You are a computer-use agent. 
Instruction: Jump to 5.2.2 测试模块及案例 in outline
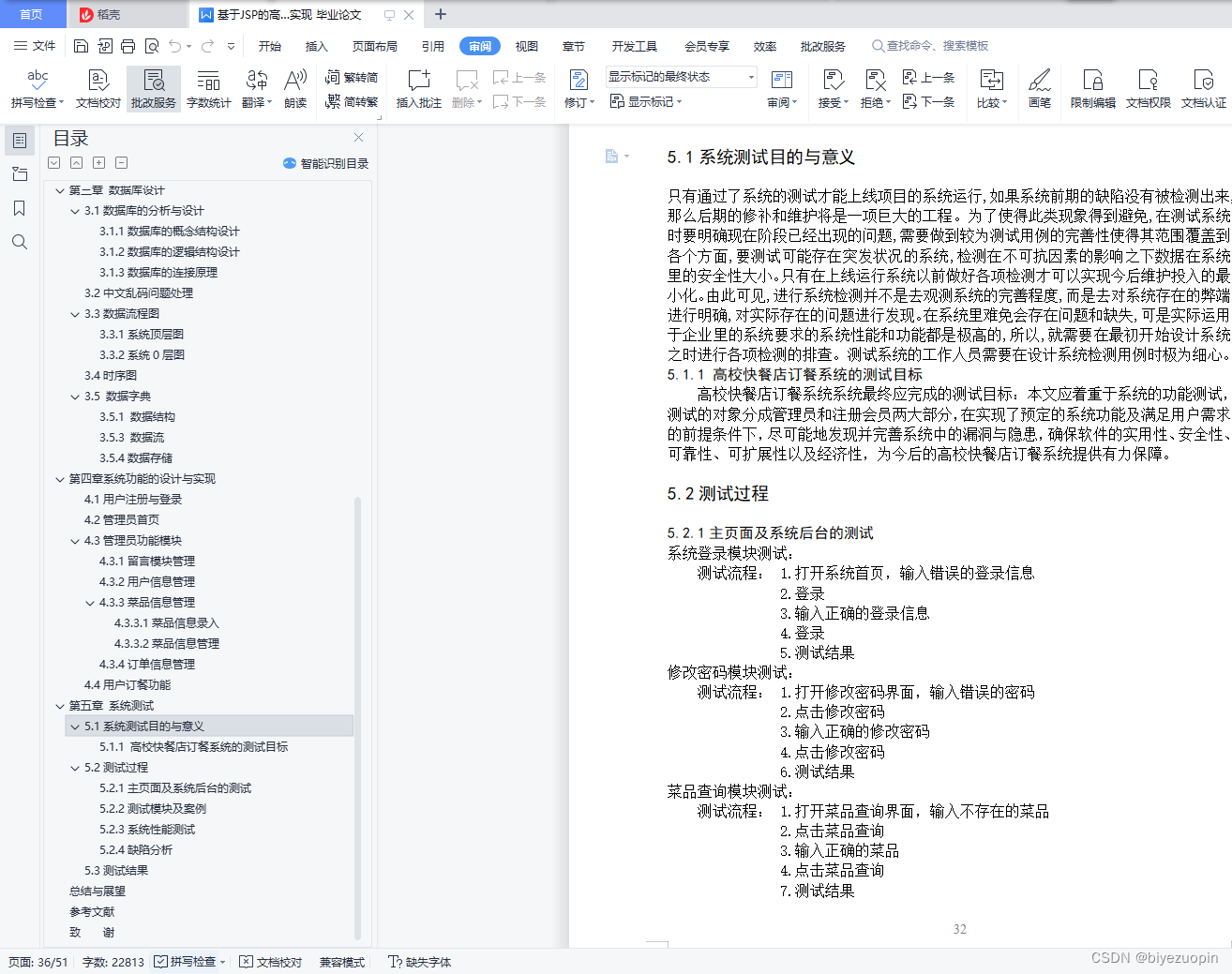click(153, 809)
